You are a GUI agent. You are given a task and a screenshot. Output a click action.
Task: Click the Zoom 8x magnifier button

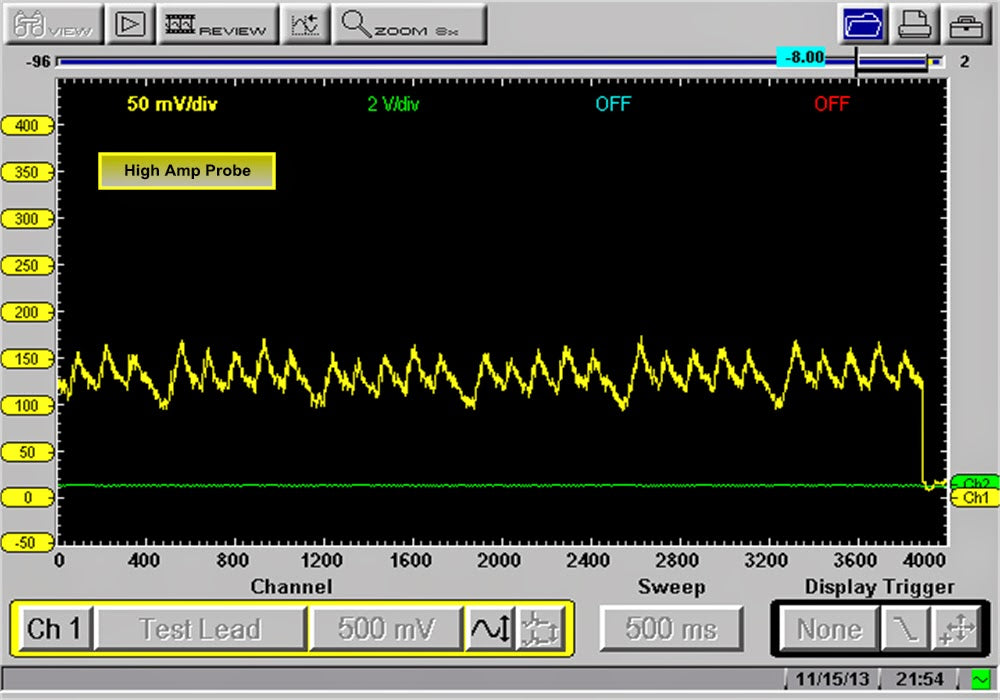(x=409, y=25)
